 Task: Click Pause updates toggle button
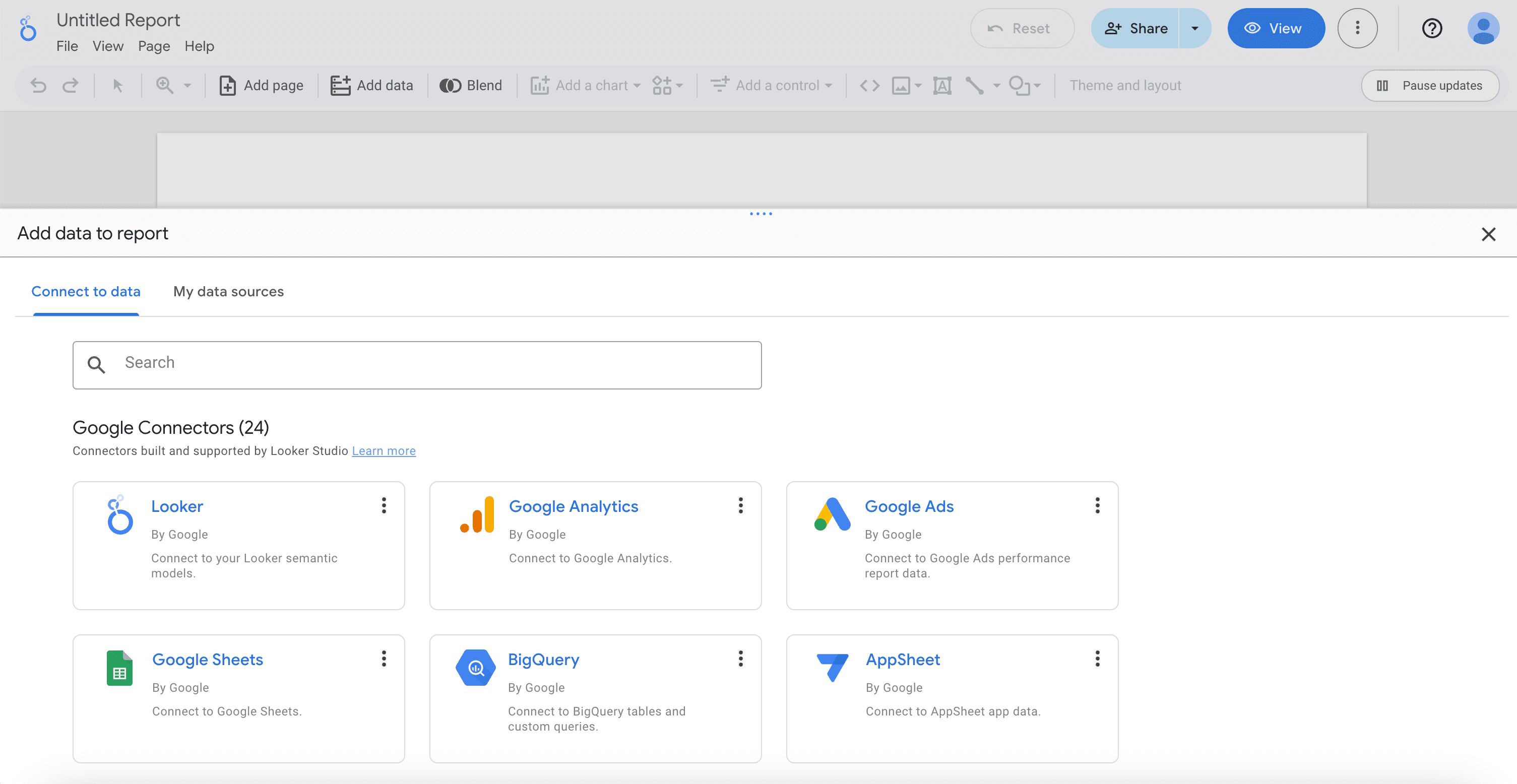point(1430,86)
